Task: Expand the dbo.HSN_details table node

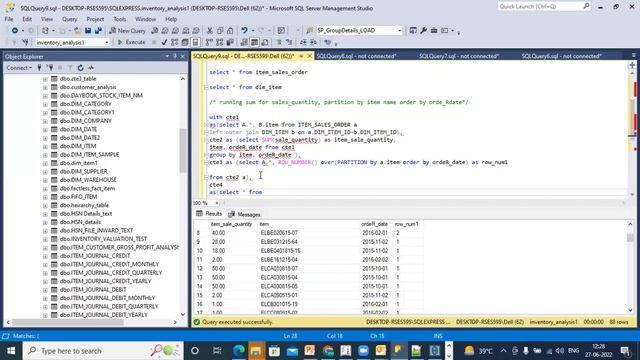Action: pyautogui.click(x=45, y=222)
